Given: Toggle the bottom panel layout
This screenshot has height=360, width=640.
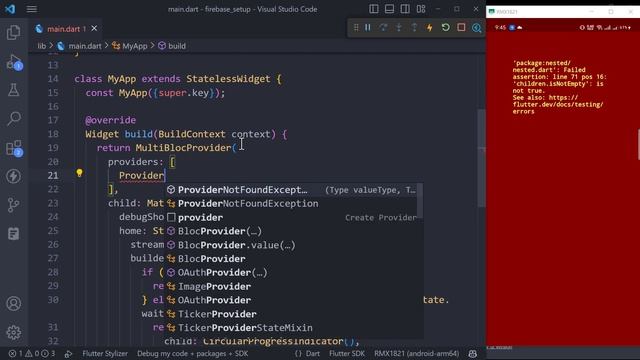Looking at the screenshot, I should [389, 9].
